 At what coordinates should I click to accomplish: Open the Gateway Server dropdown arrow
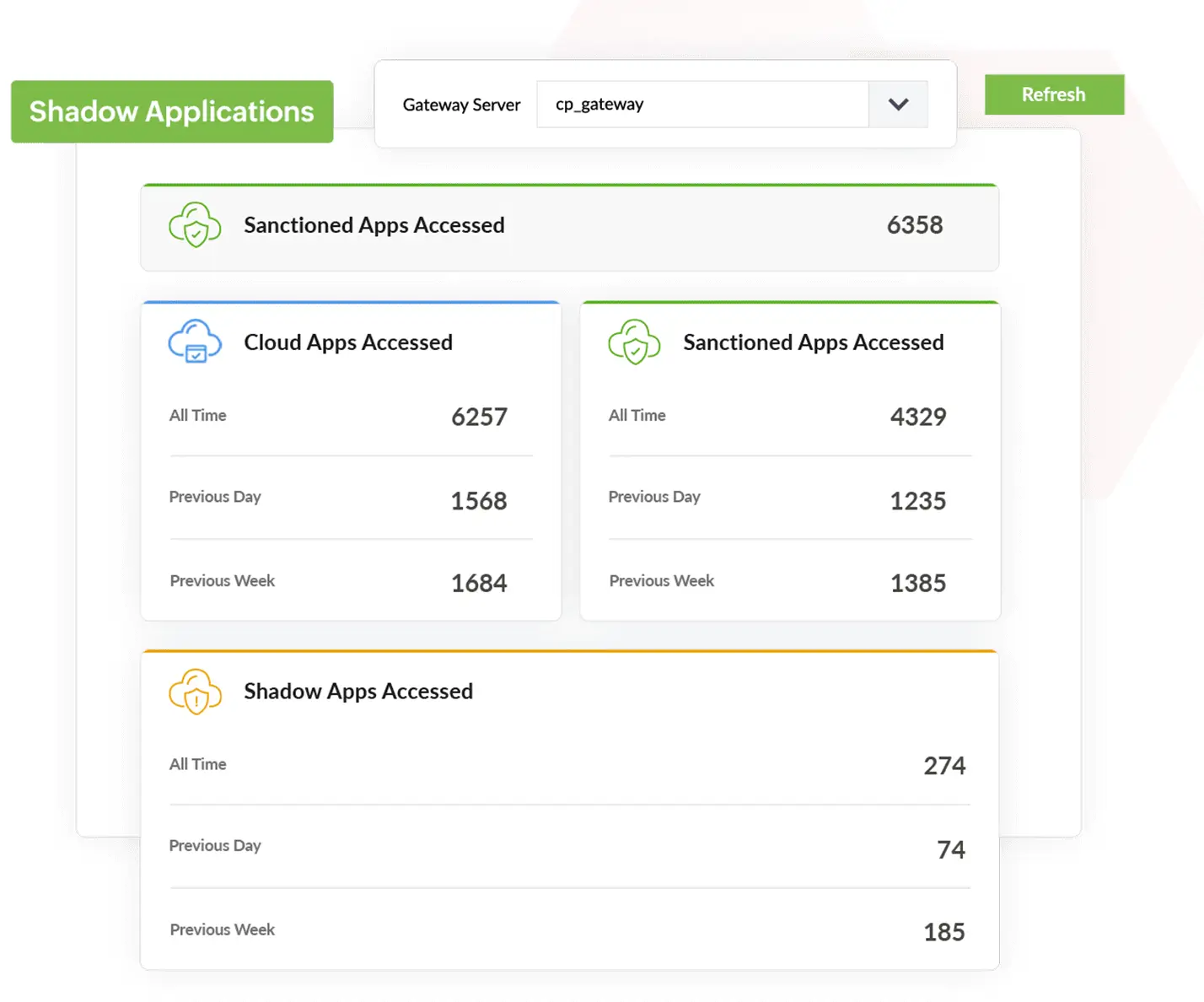click(x=898, y=105)
